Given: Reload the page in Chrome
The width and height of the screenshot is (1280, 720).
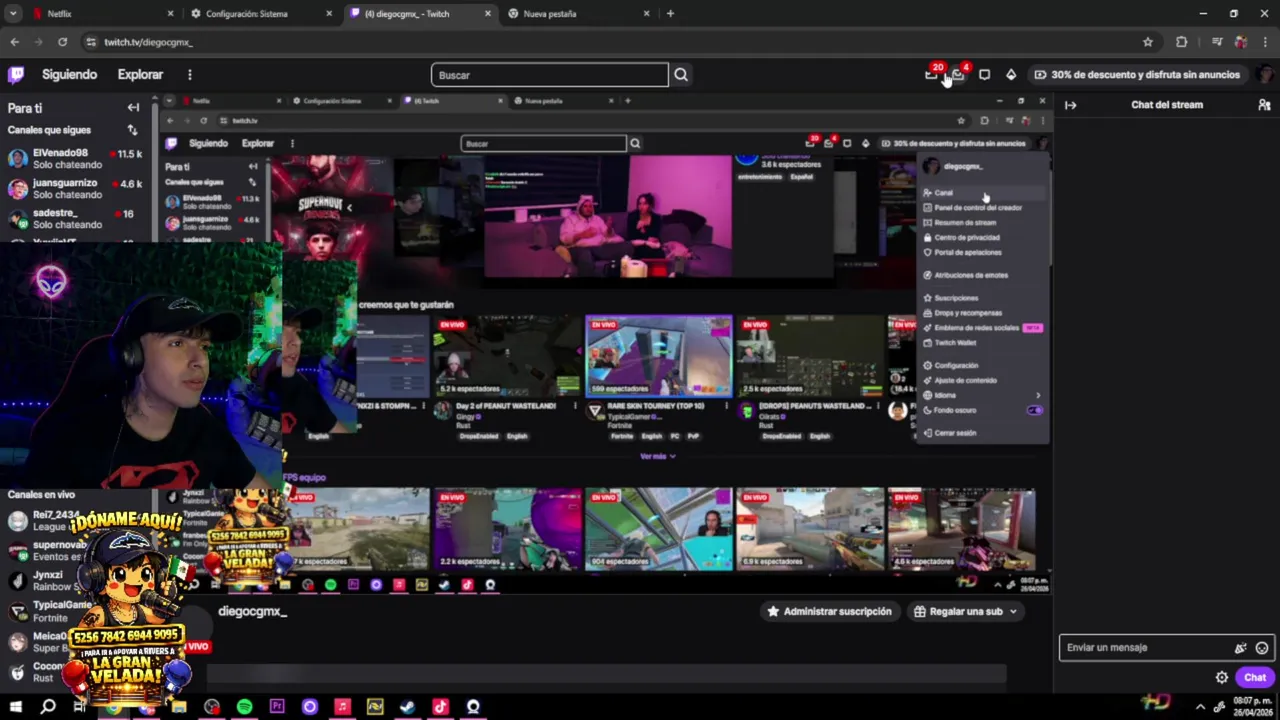Looking at the screenshot, I should tap(62, 42).
